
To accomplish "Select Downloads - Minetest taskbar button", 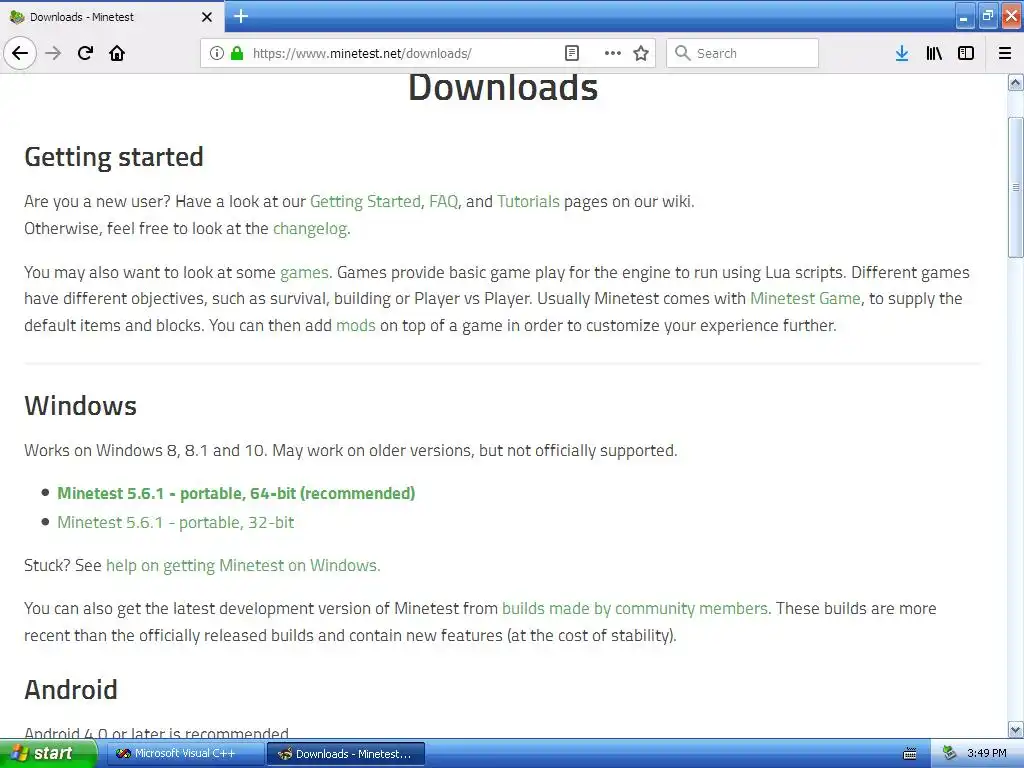I will tap(346, 754).
